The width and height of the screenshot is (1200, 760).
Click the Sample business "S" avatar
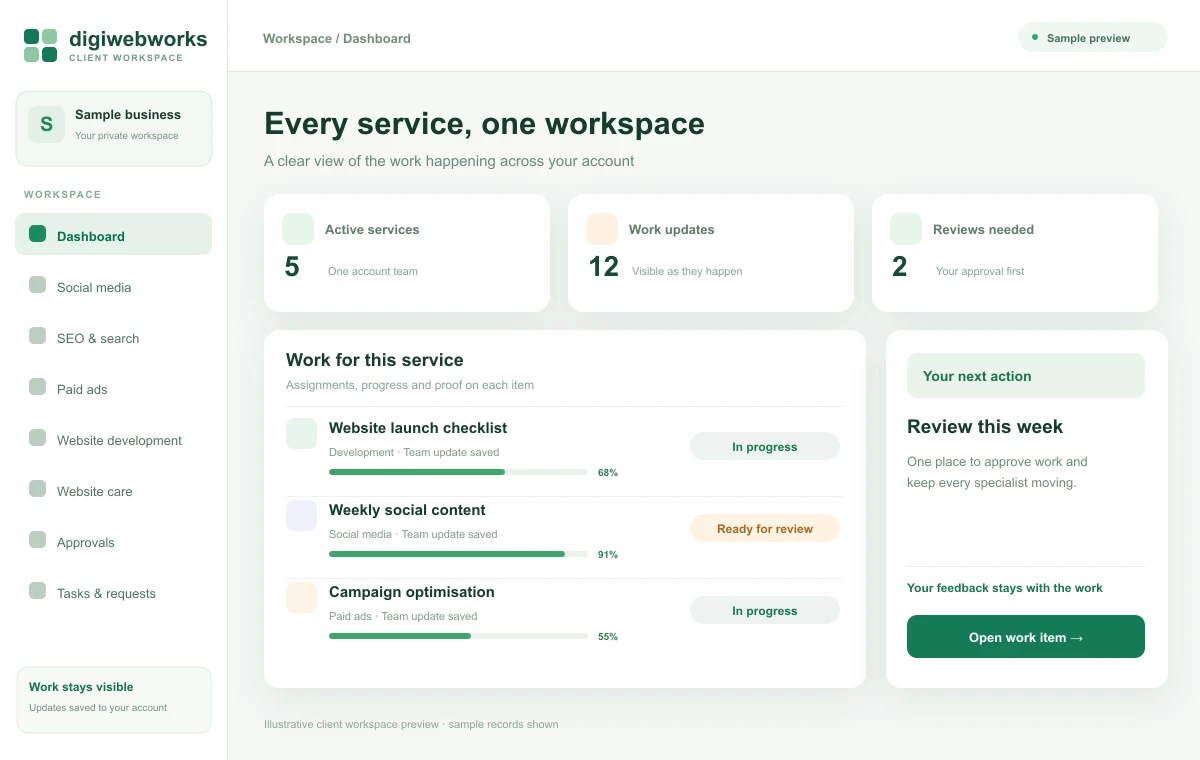pyautogui.click(x=46, y=125)
